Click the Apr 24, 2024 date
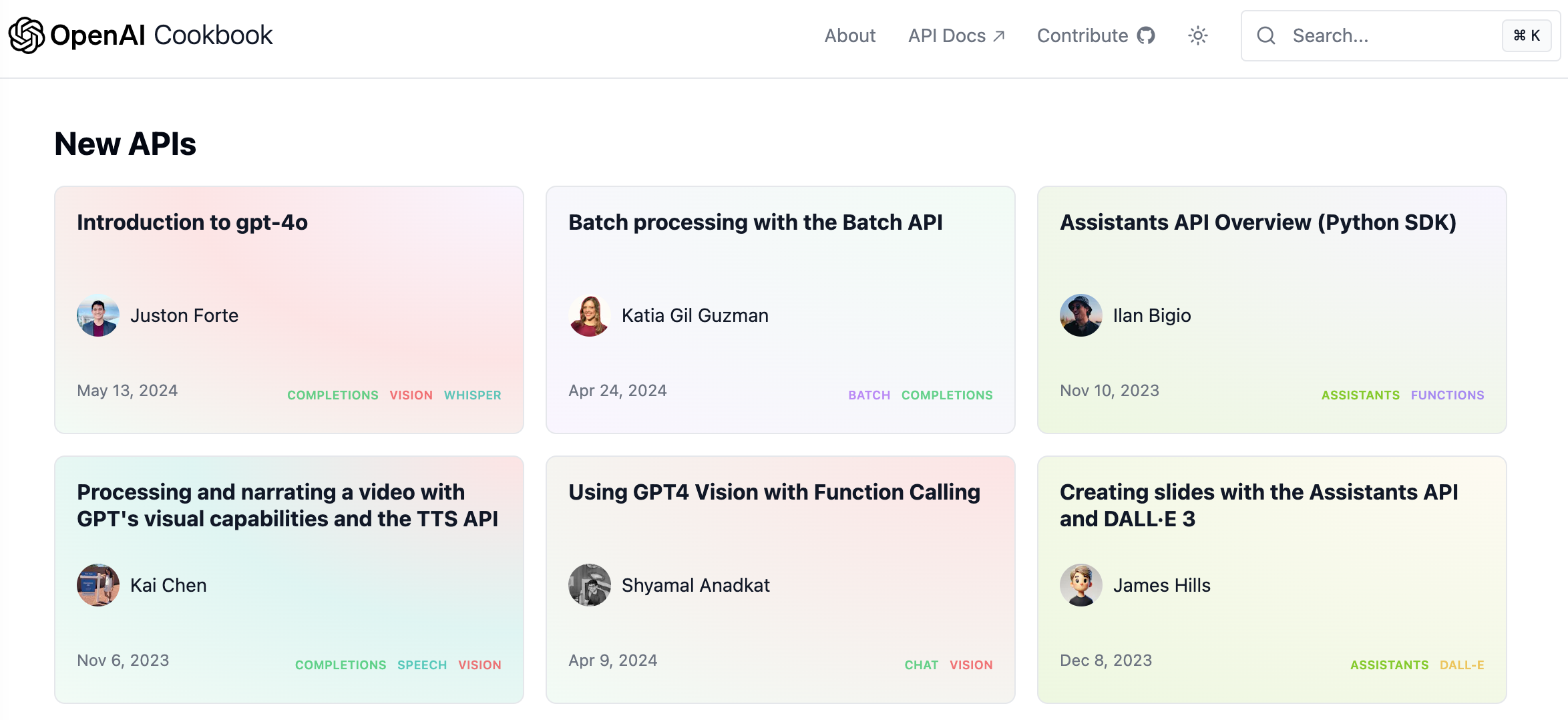Viewport: 1568px width, 720px height. tap(618, 390)
